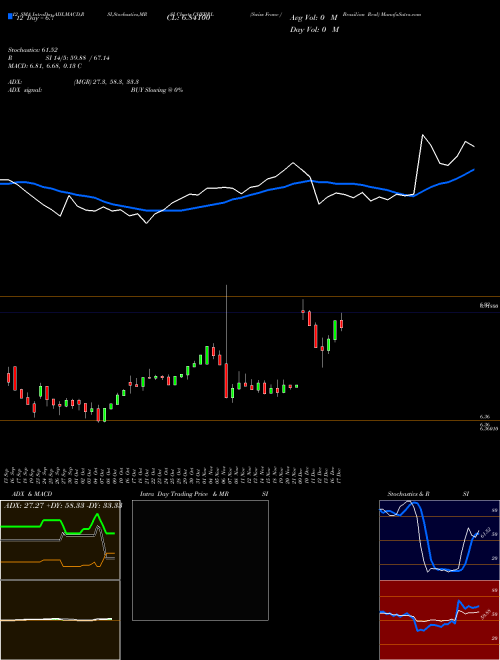Click the Day Vol: 0 M label
The width and height of the screenshot is (500, 660).
(x=314, y=29)
